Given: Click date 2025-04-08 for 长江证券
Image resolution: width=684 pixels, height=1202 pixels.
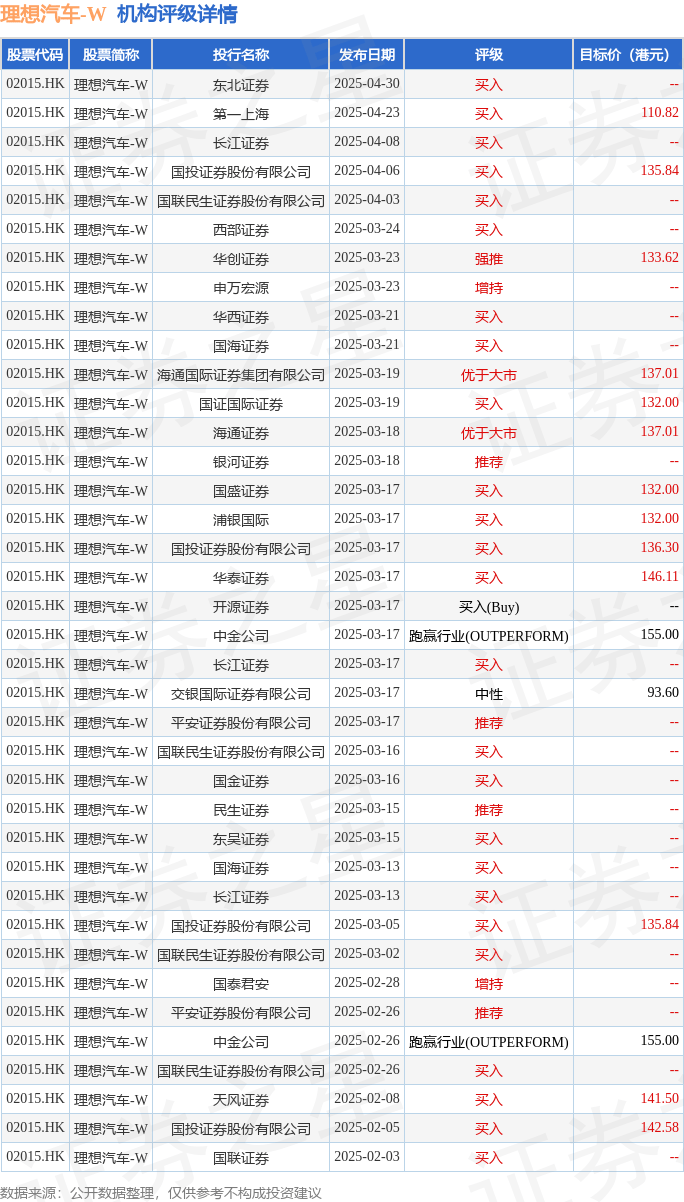Looking at the screenshot, I should click(x=367, y=142).
